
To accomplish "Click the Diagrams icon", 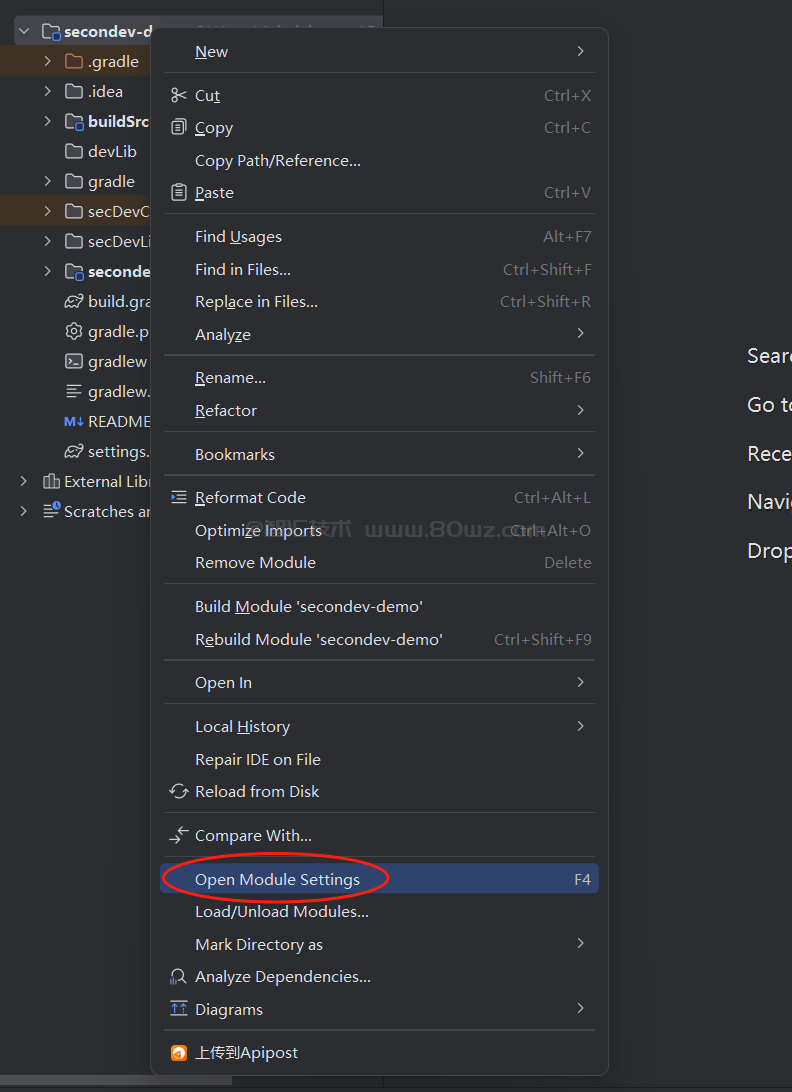I will pyautogui.click(x=179, y=1009).
